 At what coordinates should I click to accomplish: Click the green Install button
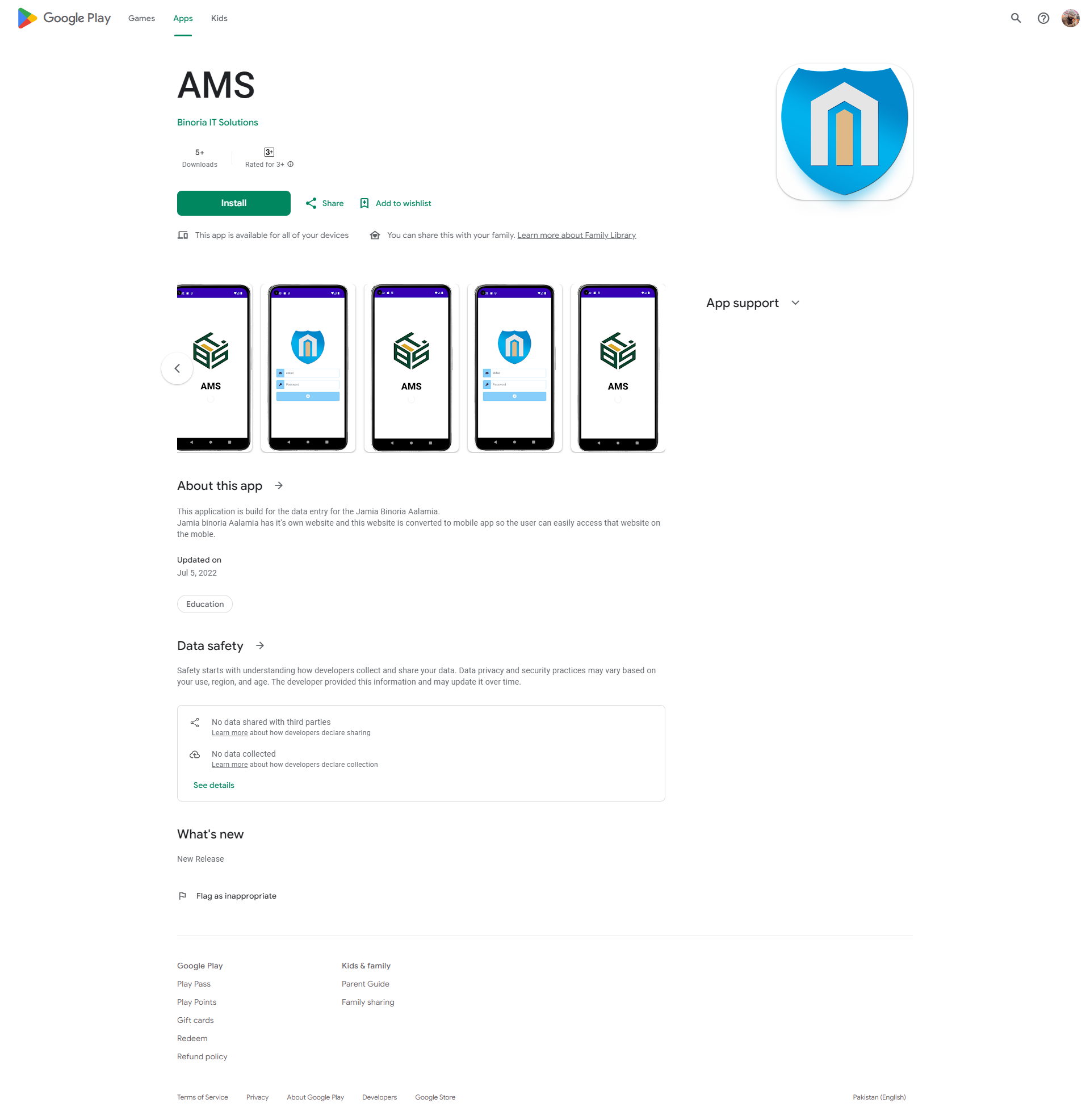coord(233,203)
